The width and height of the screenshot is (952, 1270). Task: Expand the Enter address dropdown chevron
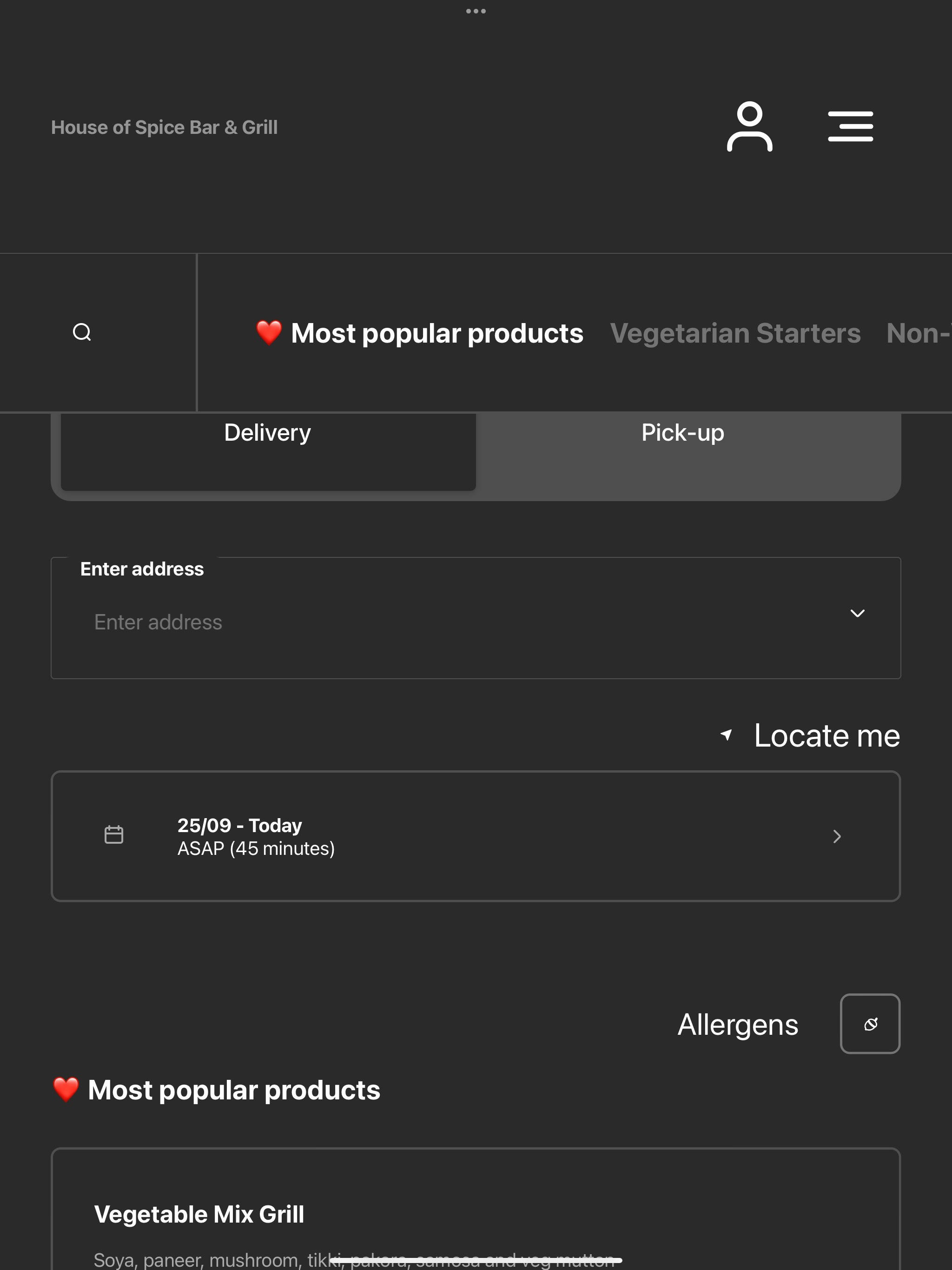[857, 613]
